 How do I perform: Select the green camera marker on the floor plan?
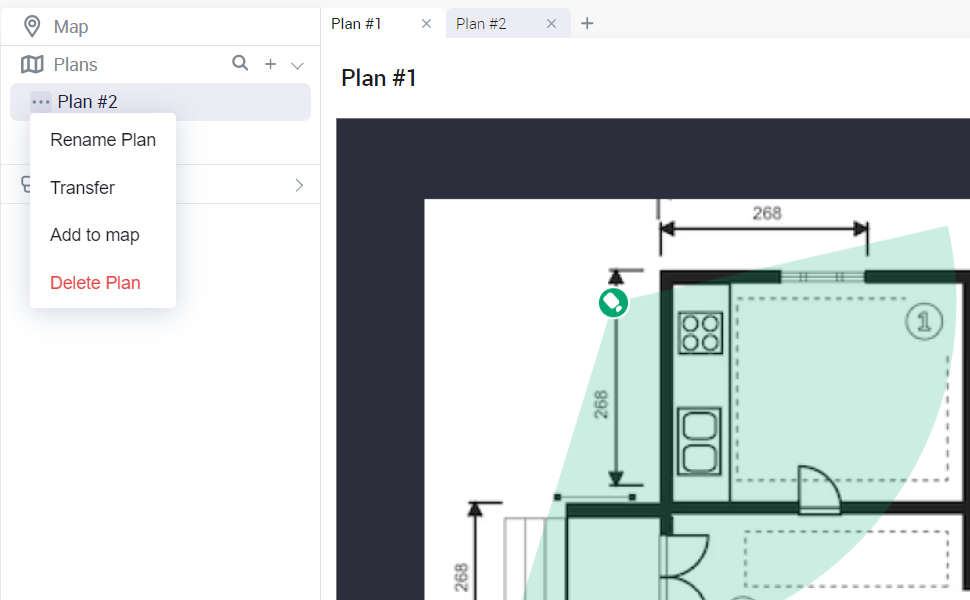click(613, 302)
